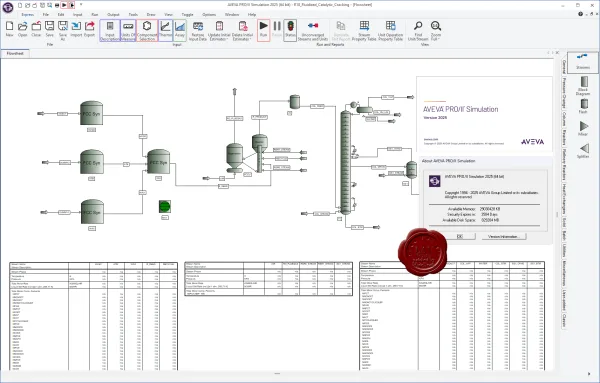
Task: Open the File menu
Action: point(46,15)
